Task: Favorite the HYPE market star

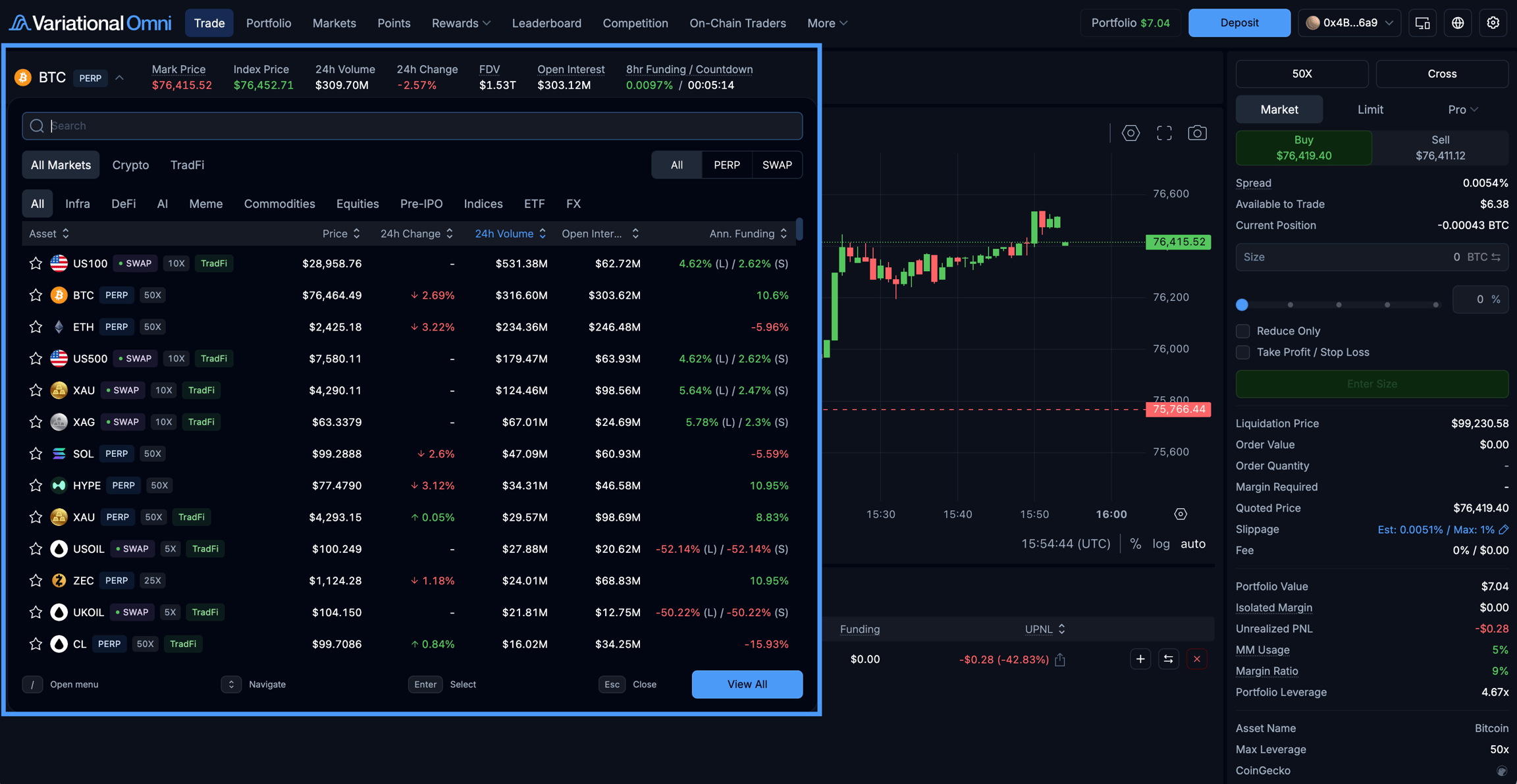Action: tap(36, 485)
